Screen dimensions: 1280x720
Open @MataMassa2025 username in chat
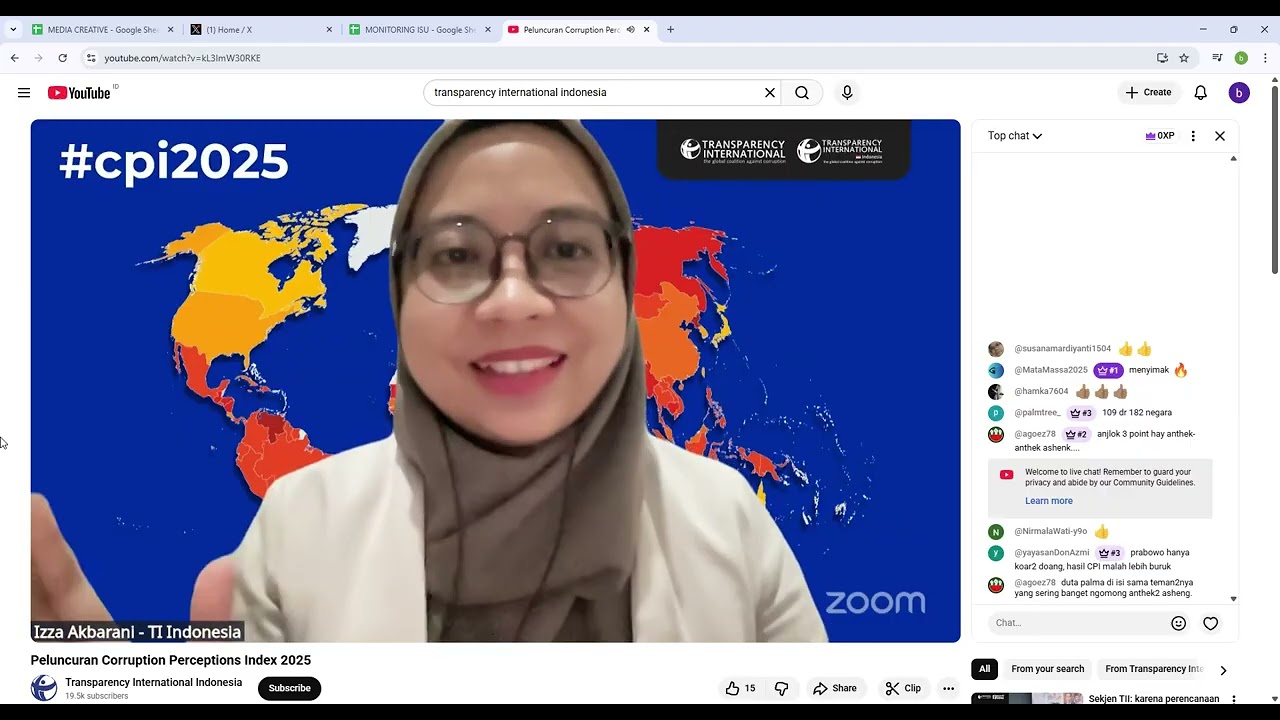click(x=1050, y=370)
